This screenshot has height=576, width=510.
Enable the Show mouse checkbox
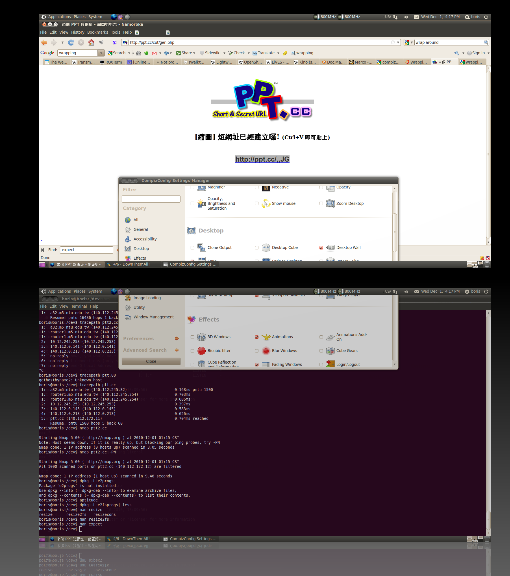point(257,204)
